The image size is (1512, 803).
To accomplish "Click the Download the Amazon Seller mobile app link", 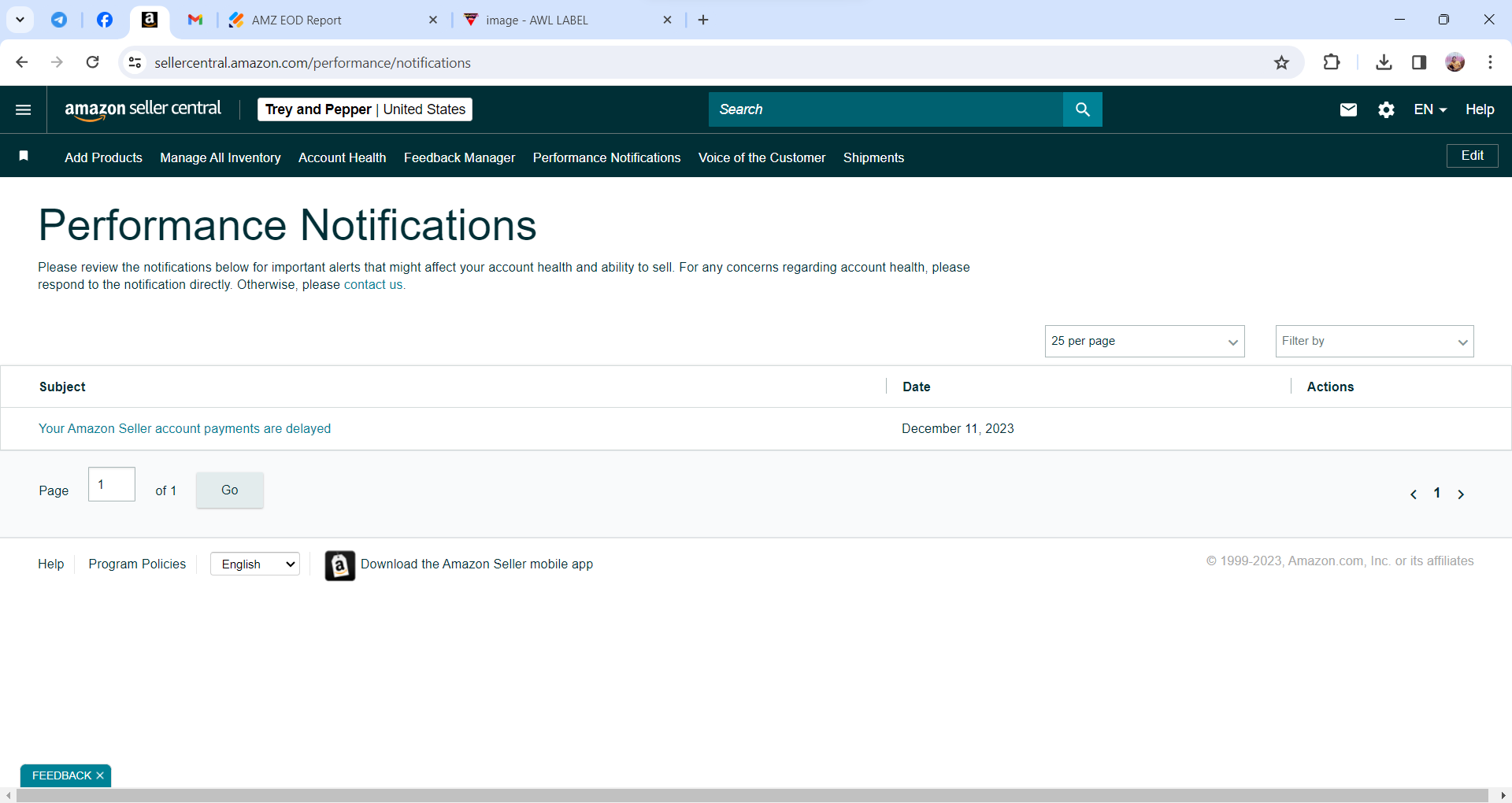I will 477,564.
